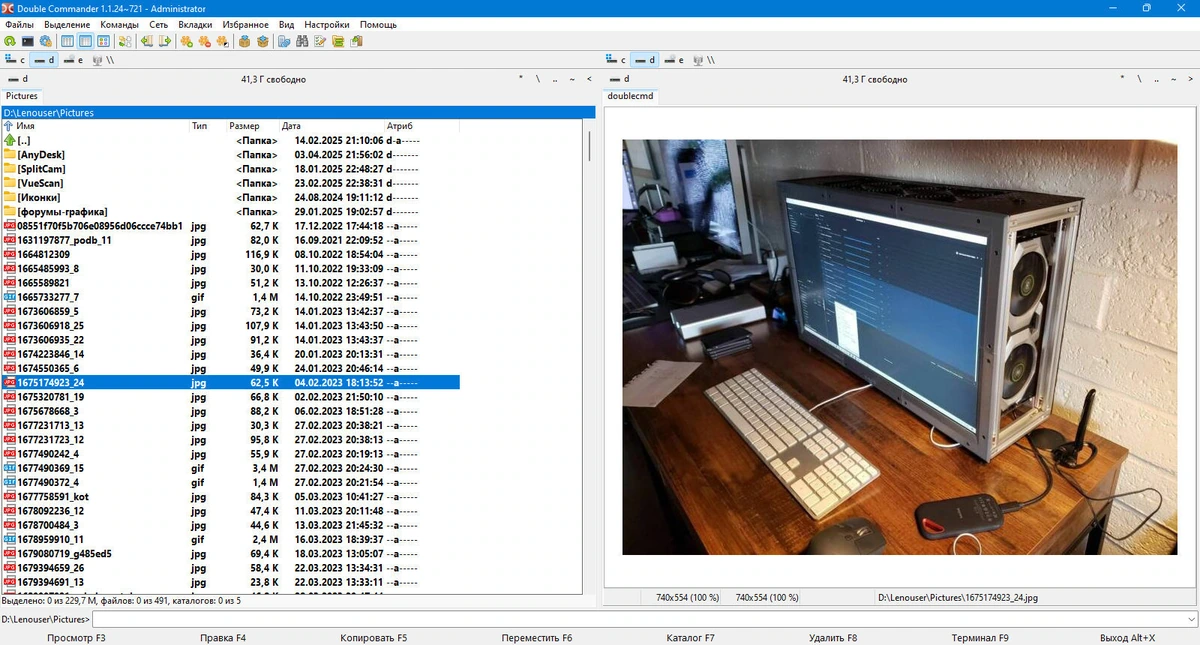Image resolution: width=1200 pixels, height=645 pixels.
Task: Select the file 1678700484_3 in the list
Action: (231, 525)
